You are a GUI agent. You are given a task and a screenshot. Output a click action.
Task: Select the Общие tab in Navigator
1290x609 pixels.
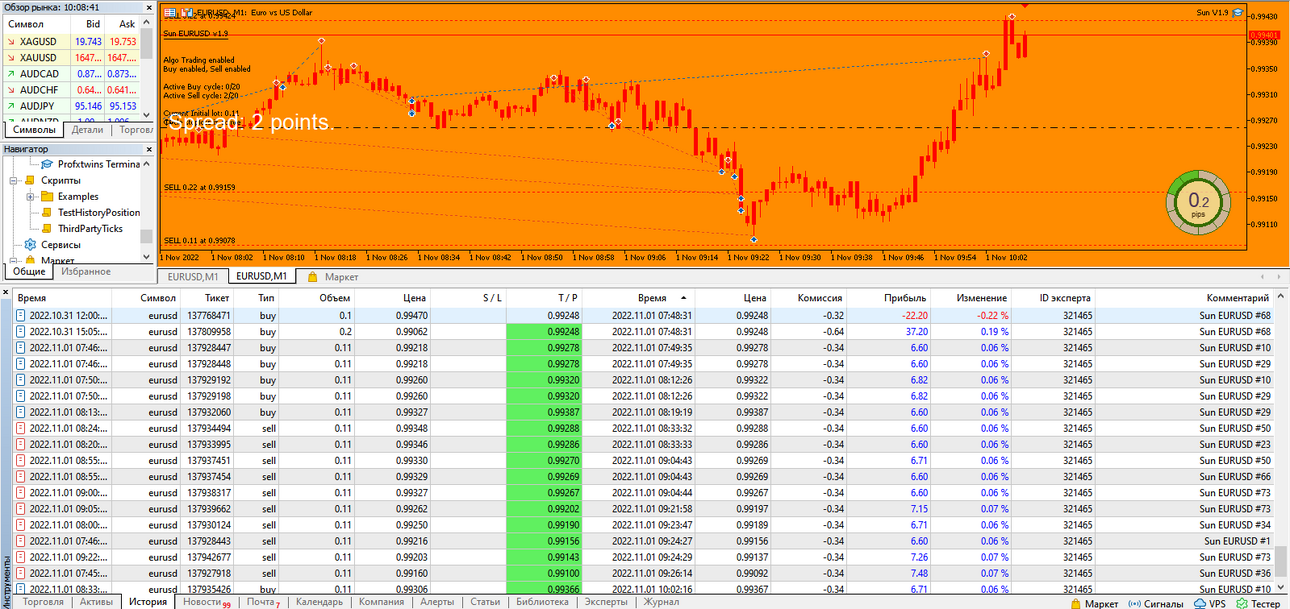pyautogui.click(x=29, y=272)
